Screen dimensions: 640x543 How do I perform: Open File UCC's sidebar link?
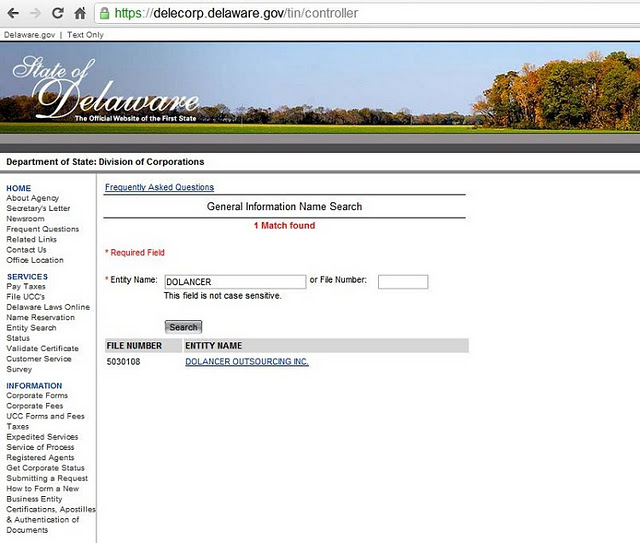[26, 297]
